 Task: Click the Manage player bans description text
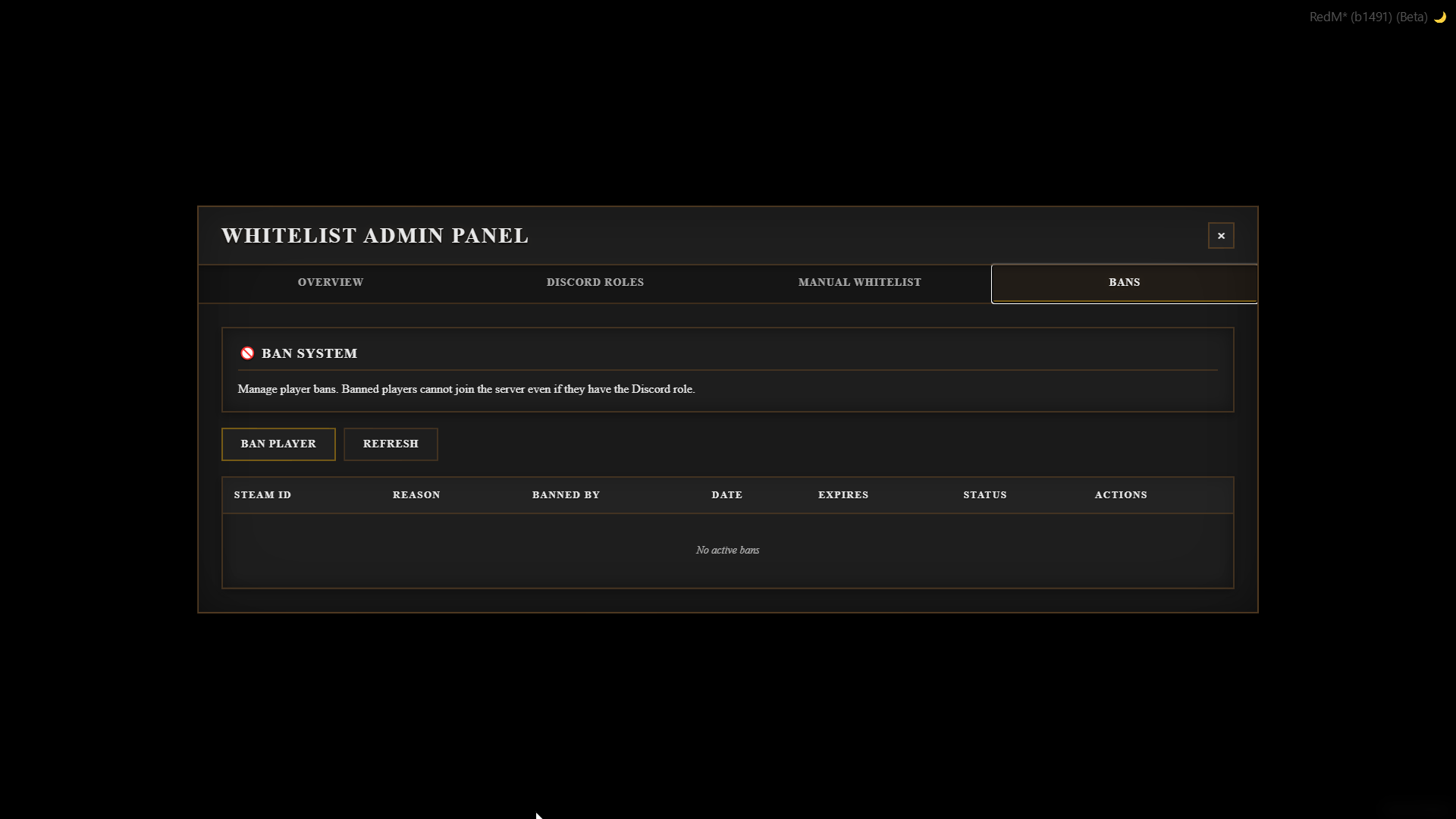click(466, 389)
